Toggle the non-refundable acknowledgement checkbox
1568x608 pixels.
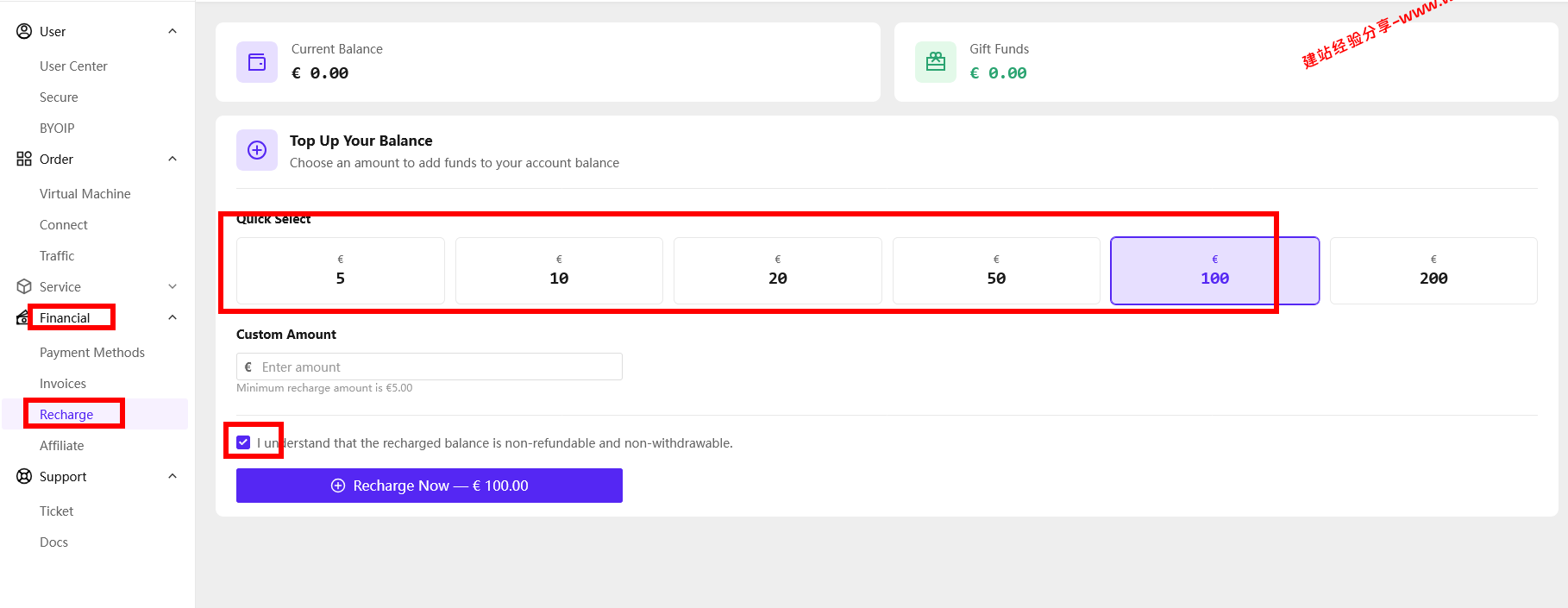(x=243, y=442)
